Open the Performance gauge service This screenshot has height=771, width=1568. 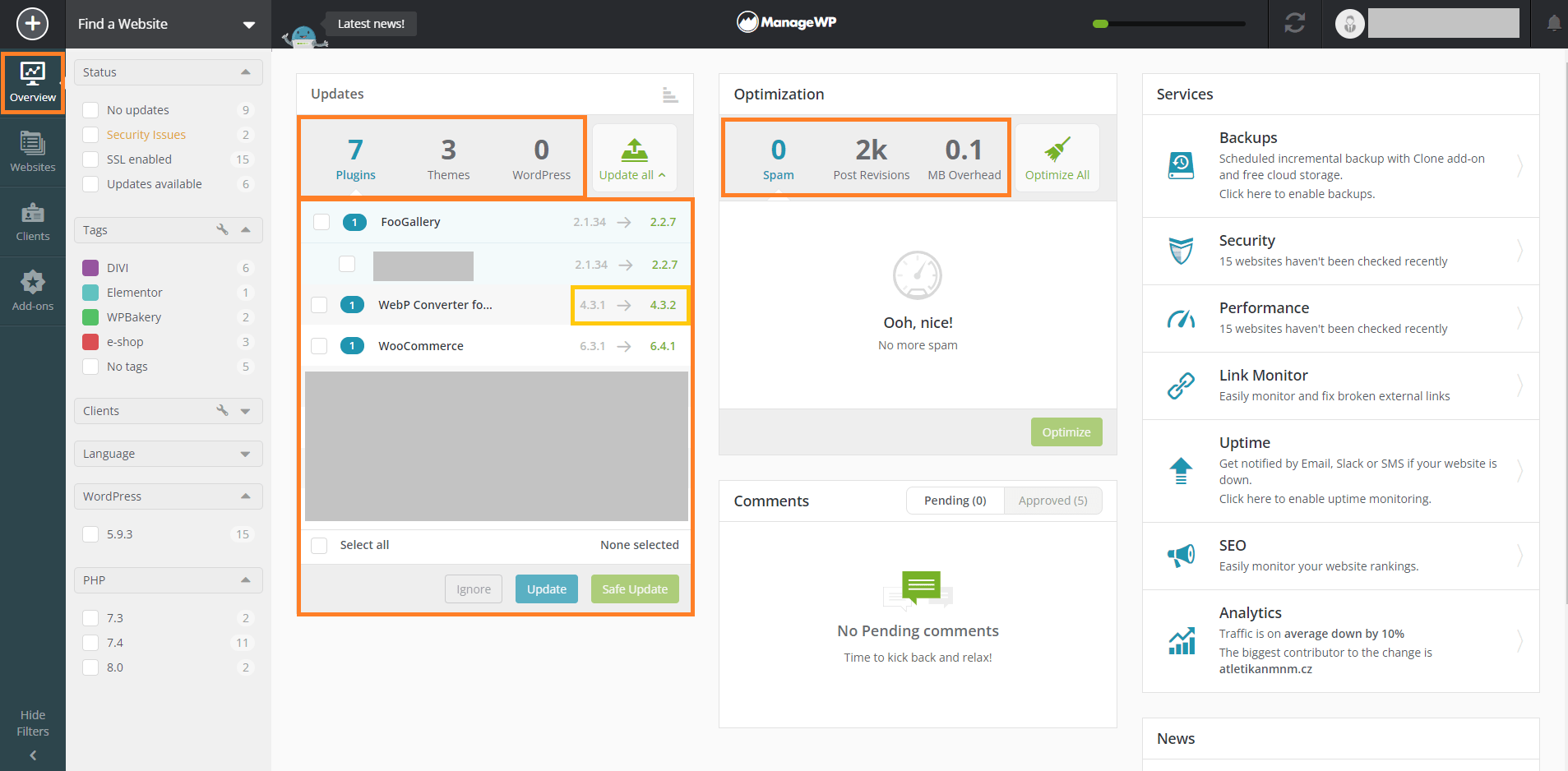click(1182, 318)
